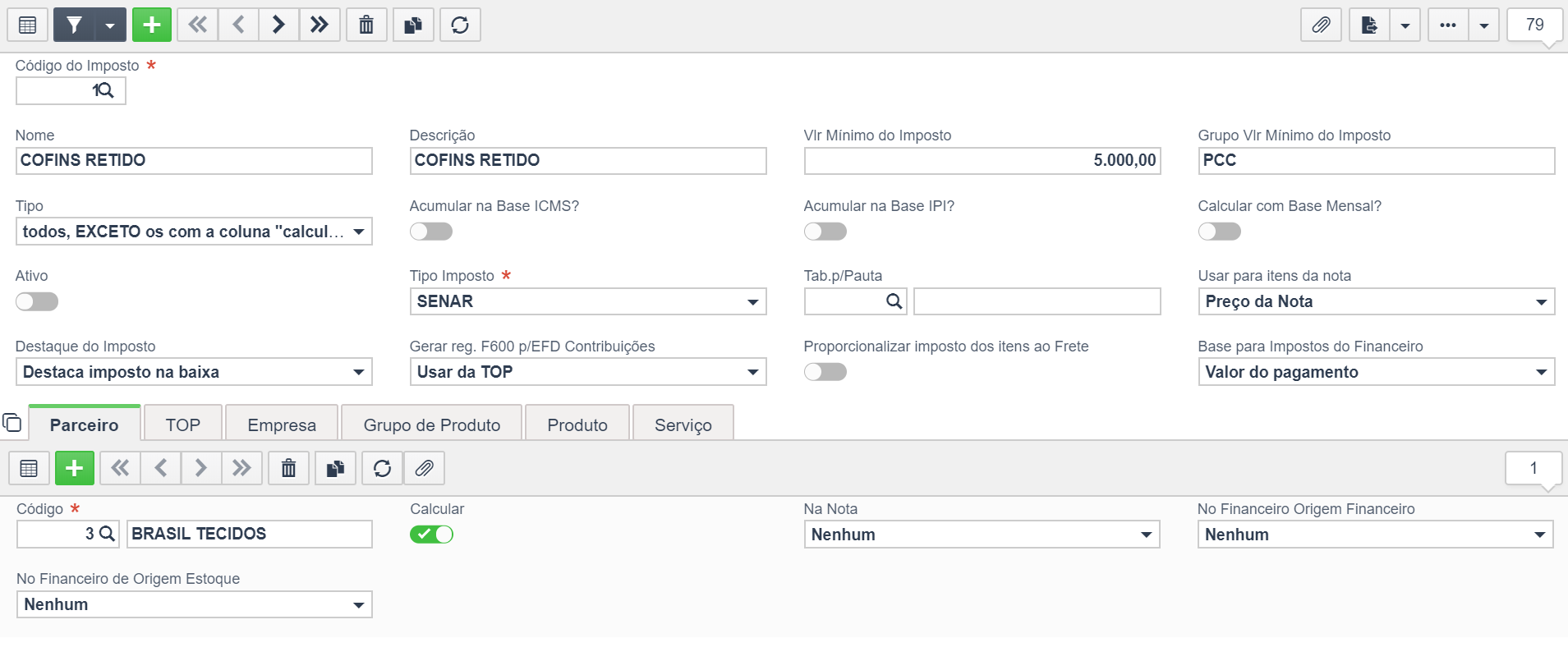The image size is (1568, 661).
Task: Delete the Parceiro record
Action: (x=288, y=468)
